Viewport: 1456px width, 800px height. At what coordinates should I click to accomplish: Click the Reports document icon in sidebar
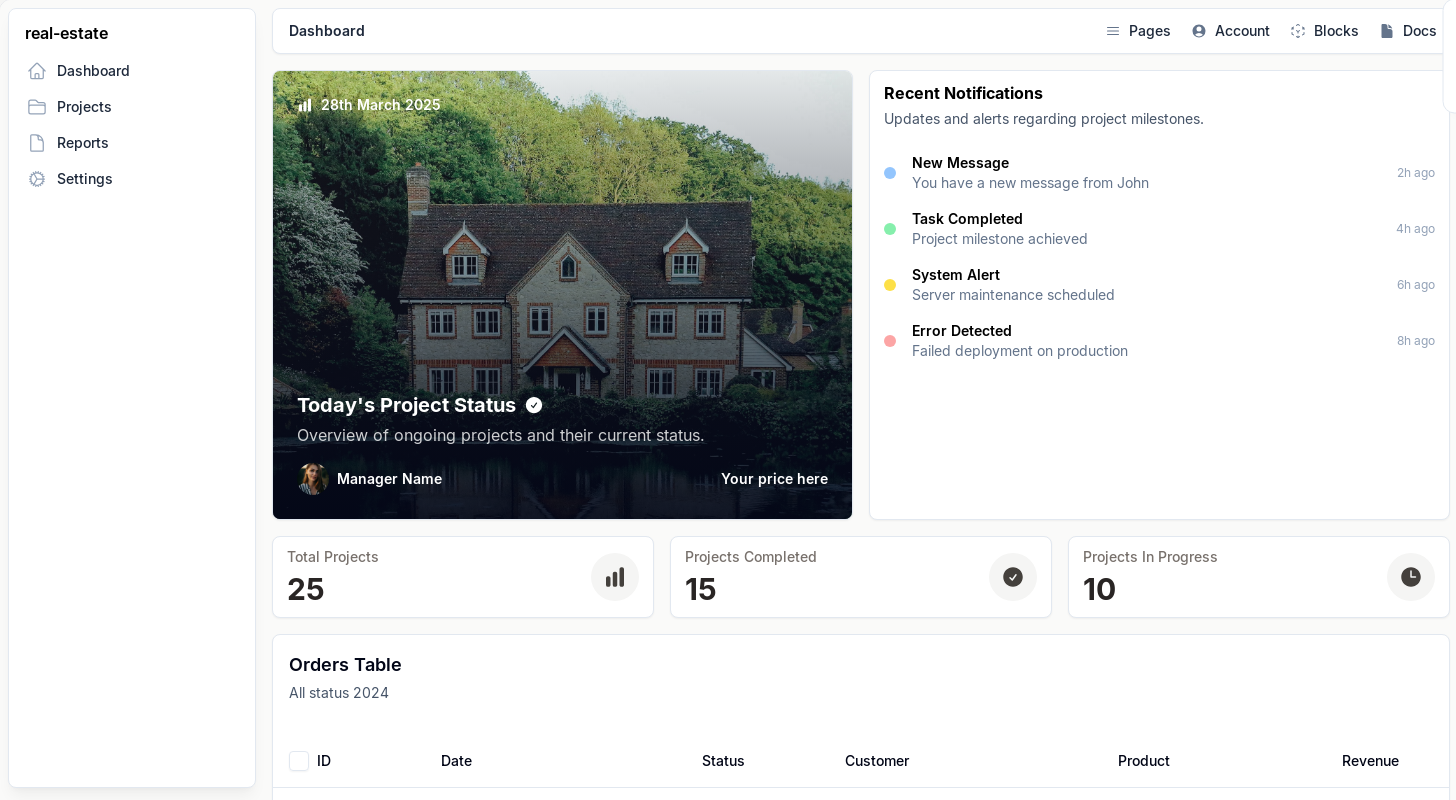tap(37, 143)
